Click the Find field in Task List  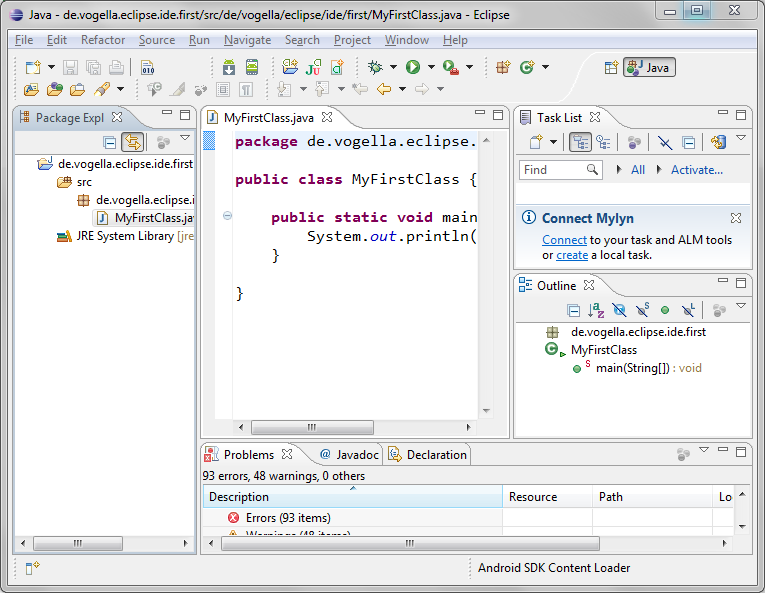552,170
